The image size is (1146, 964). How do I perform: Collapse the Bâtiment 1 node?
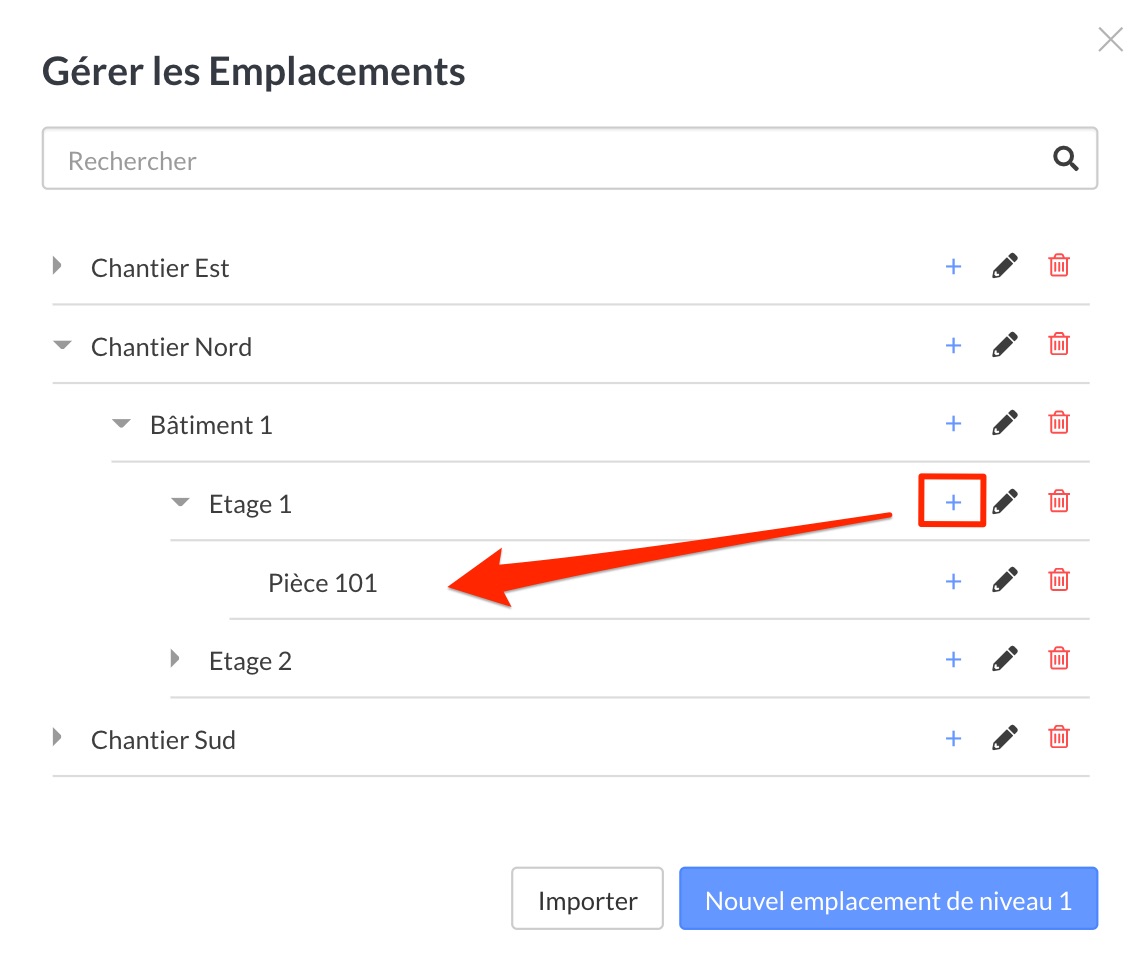121,423
